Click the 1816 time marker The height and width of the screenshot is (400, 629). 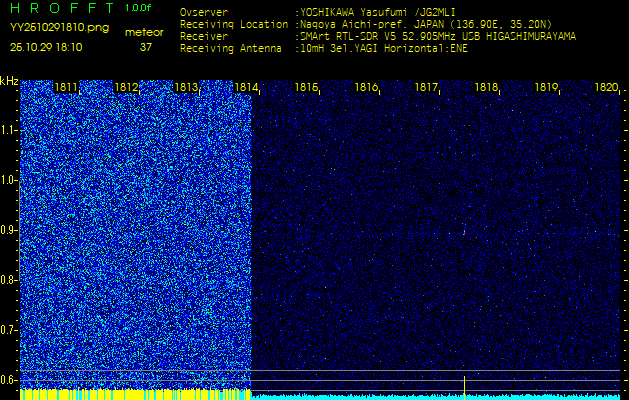(366, 87)
